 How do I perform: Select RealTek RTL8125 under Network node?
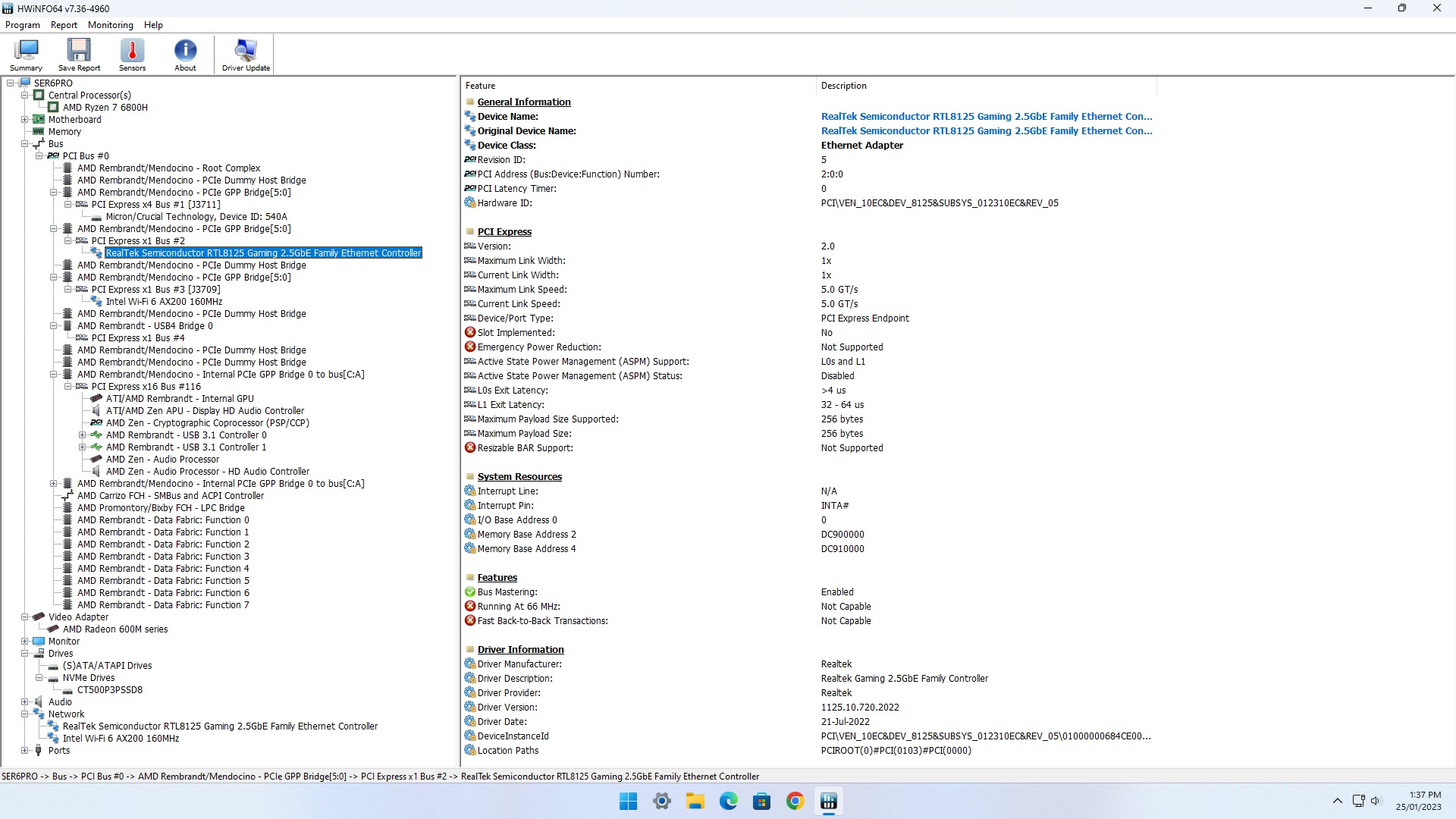220,726
